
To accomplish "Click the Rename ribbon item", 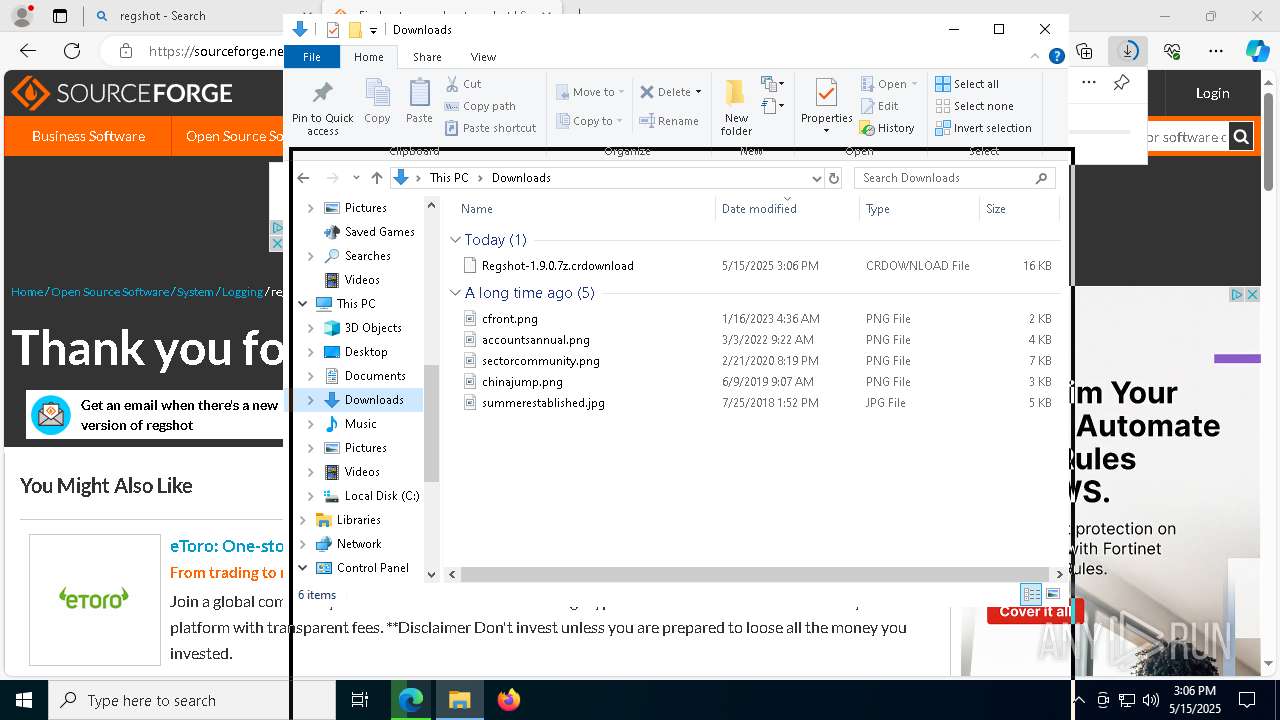I will pyautogui.click(x=669, y=121).
